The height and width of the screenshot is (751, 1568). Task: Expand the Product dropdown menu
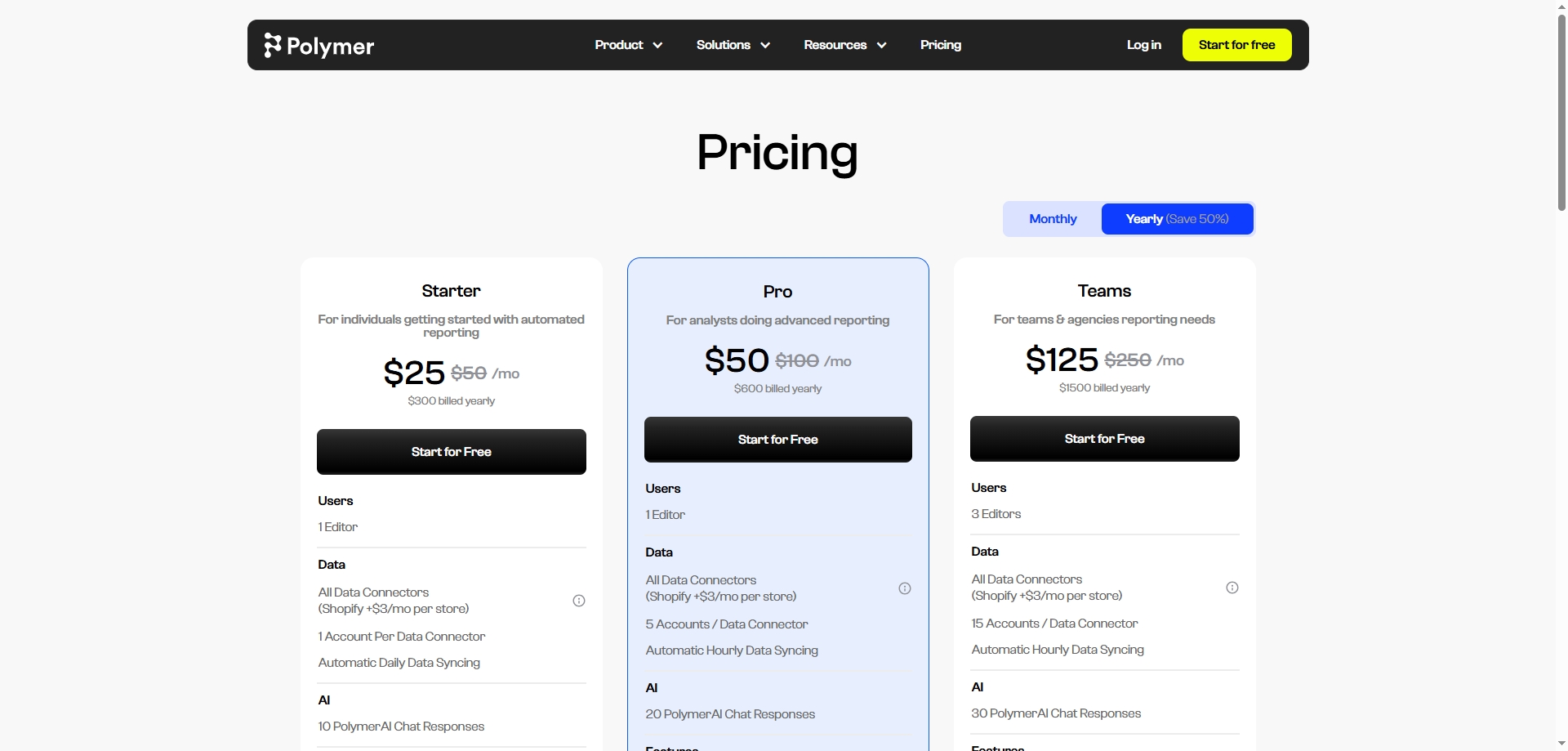[628, 45]
